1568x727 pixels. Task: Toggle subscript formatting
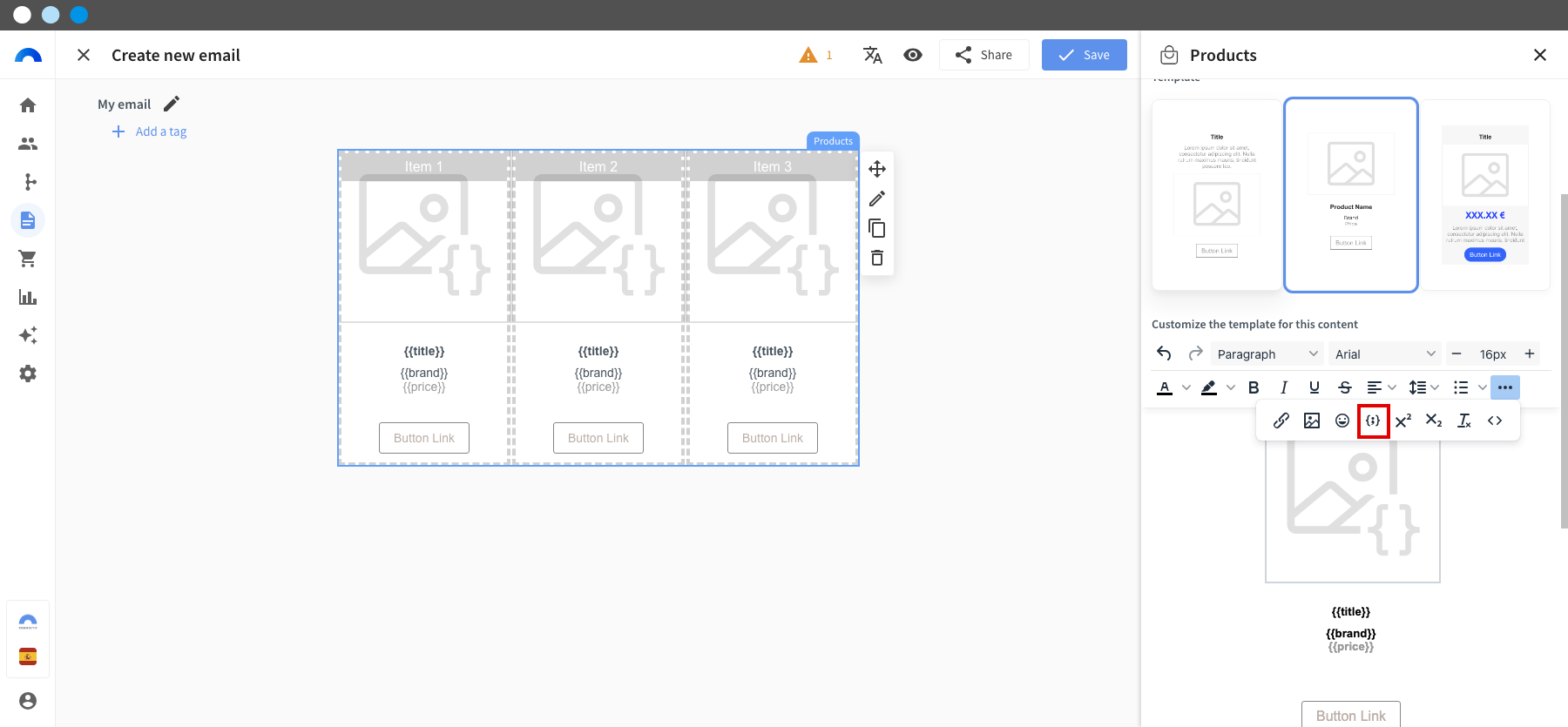click(x=1434, y=421)
